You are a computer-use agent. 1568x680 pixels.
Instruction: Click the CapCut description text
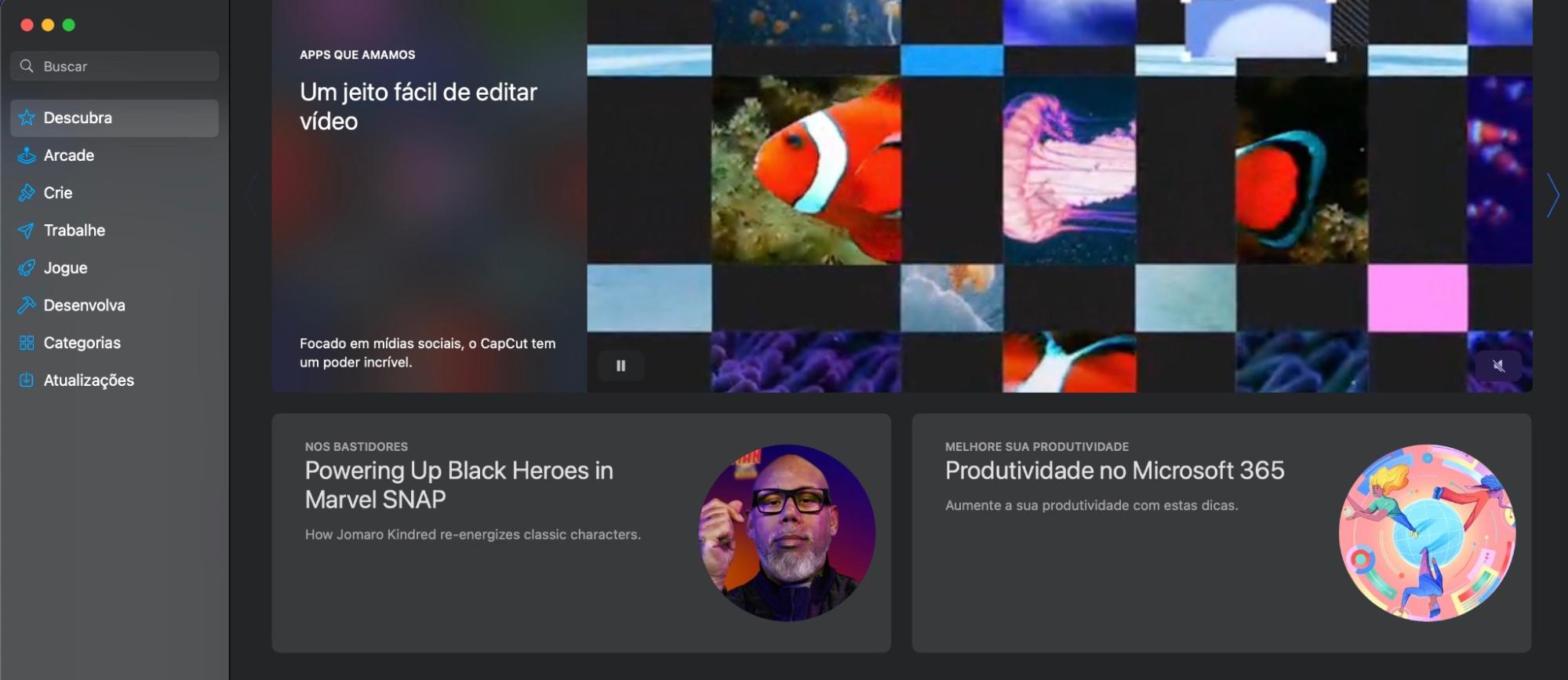[x=427, y=353]
